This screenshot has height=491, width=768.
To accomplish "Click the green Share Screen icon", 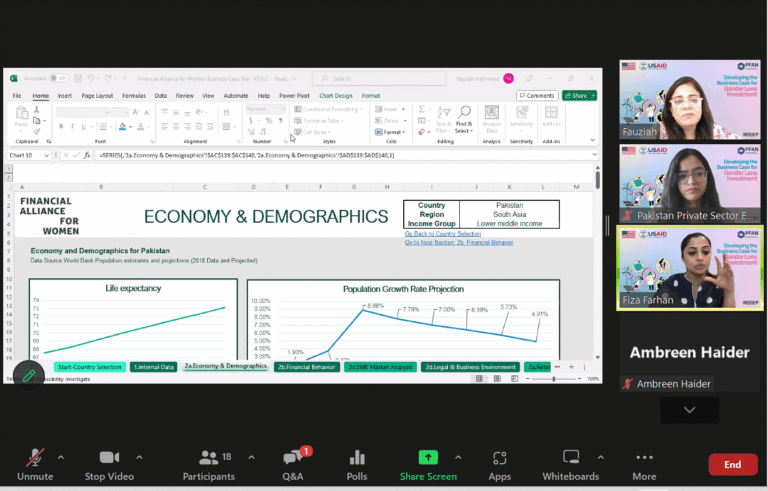I will point(428,458).
